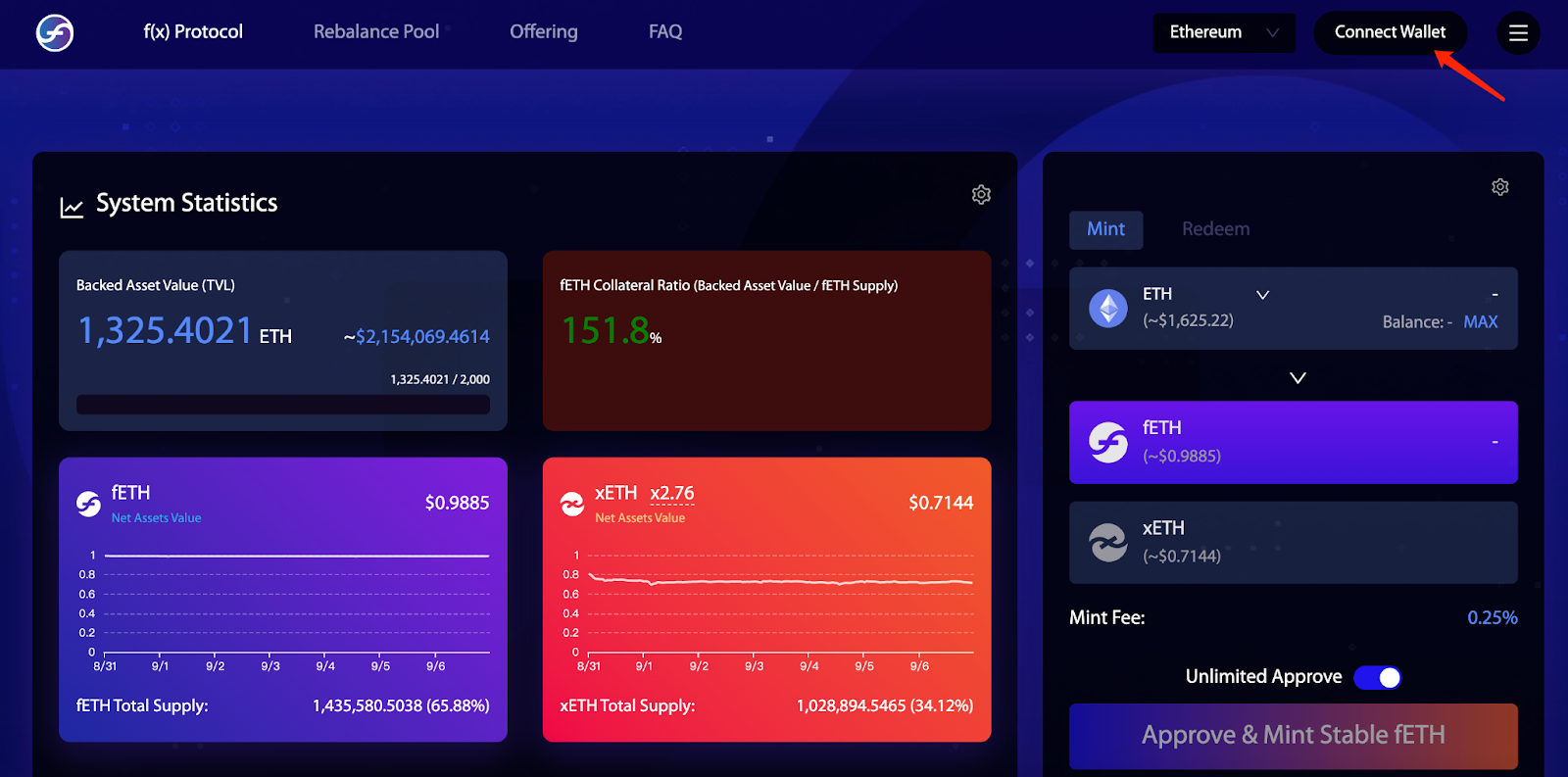Click the xETH x2.76 leverage label
This screenshot has height=777, width=1568.
672,493
